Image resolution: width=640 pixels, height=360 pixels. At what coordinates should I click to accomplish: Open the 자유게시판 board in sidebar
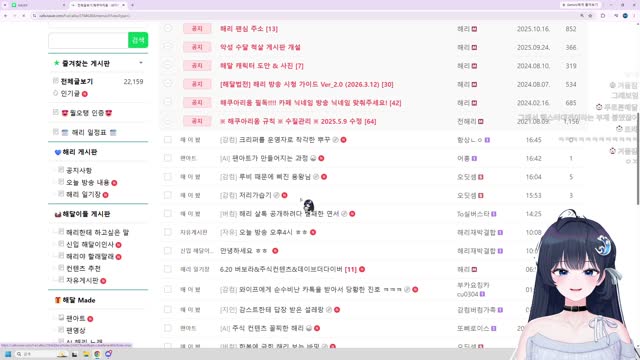click(x=82, y=280)
